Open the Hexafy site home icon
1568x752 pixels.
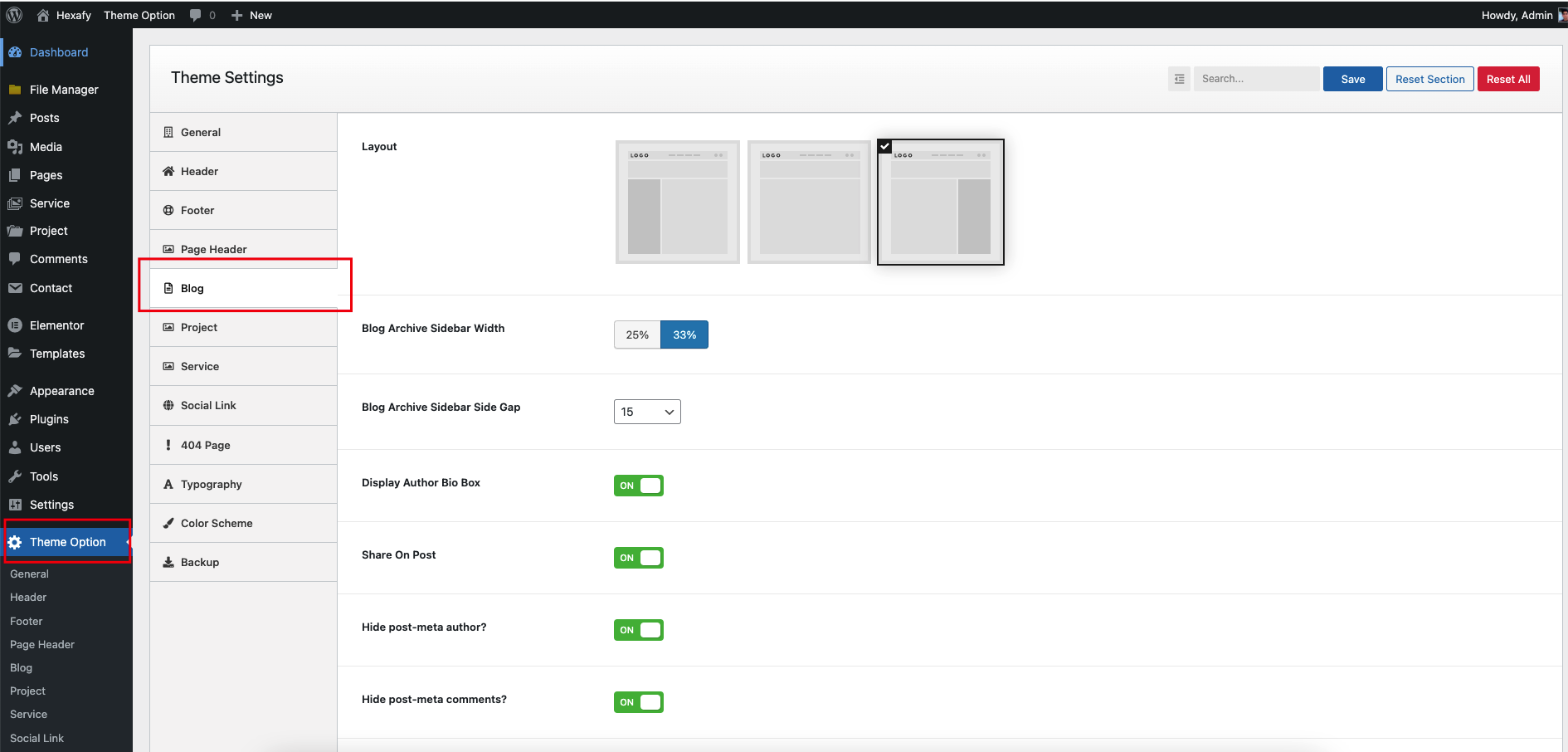[43, 15]
